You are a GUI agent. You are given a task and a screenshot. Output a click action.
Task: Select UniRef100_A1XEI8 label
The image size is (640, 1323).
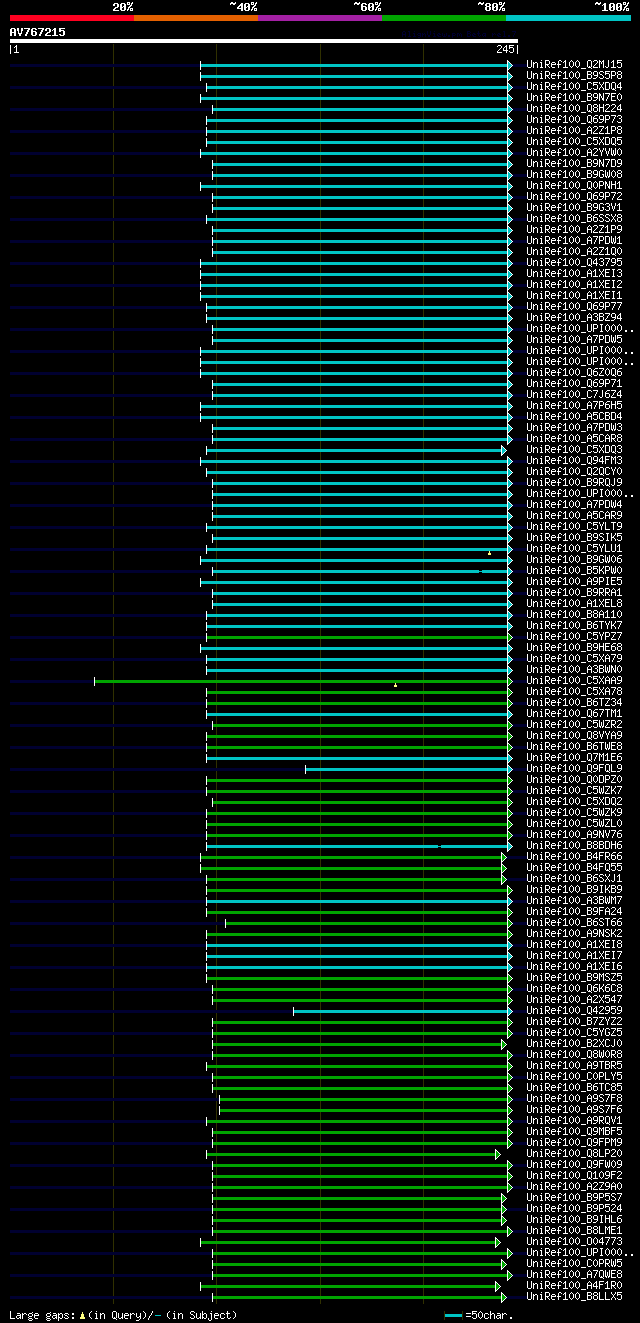[x=574, y=944]
